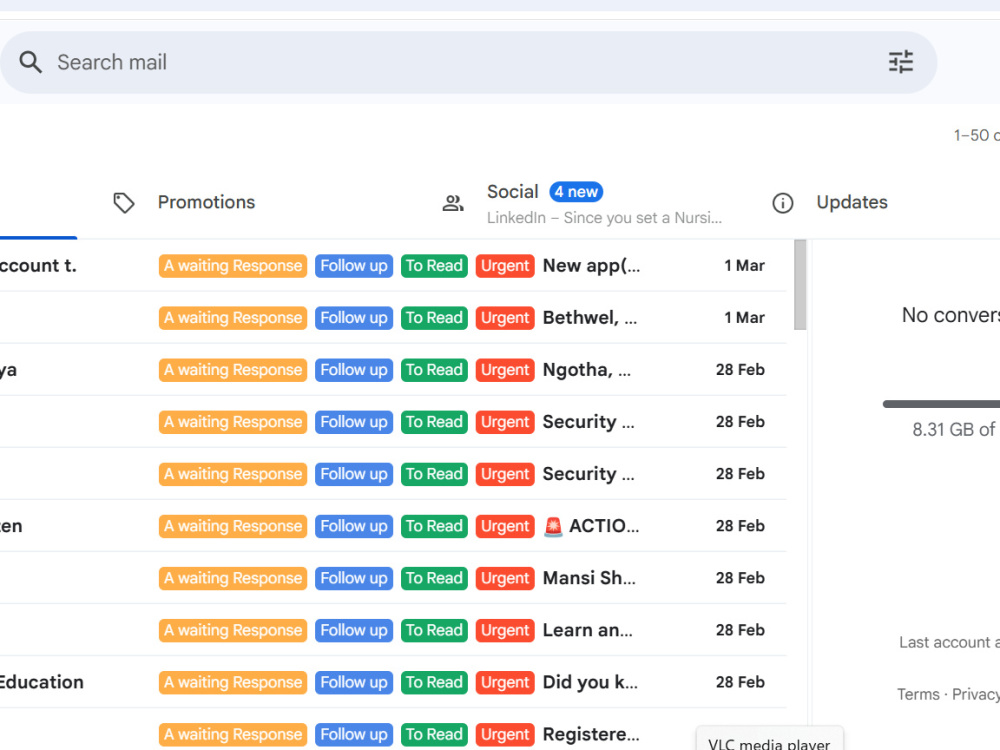The image size is (1000, 750).
Task: Click the VLC media player tooltip
Action: point(769,740)
